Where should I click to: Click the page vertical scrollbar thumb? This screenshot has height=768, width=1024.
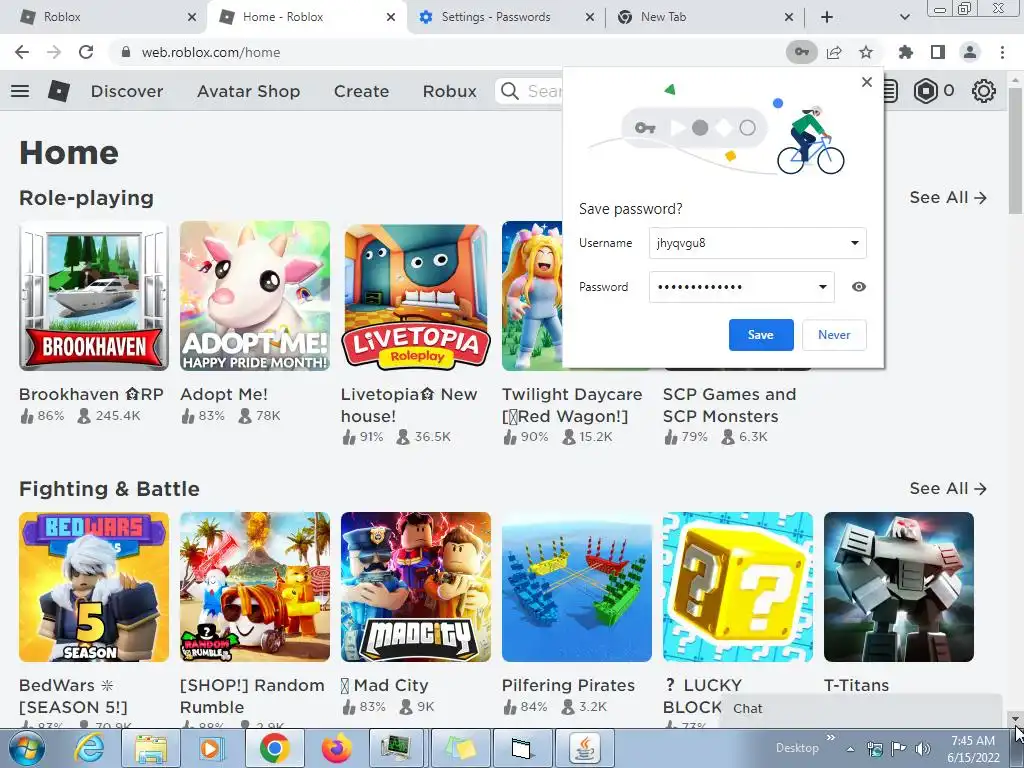point(1015,150)
